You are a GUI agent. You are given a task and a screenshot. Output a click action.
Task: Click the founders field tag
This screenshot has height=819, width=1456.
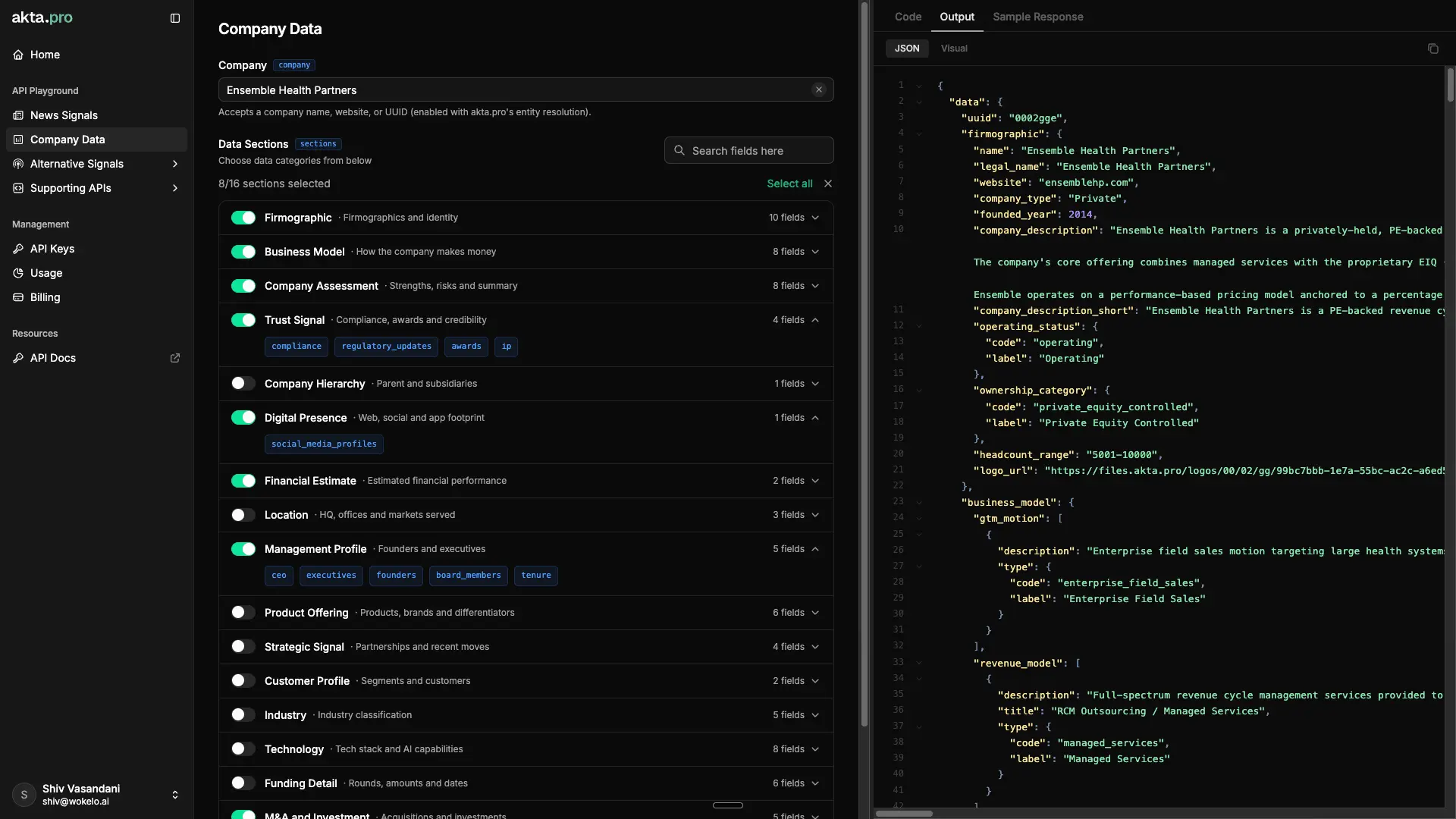(396, 576)
